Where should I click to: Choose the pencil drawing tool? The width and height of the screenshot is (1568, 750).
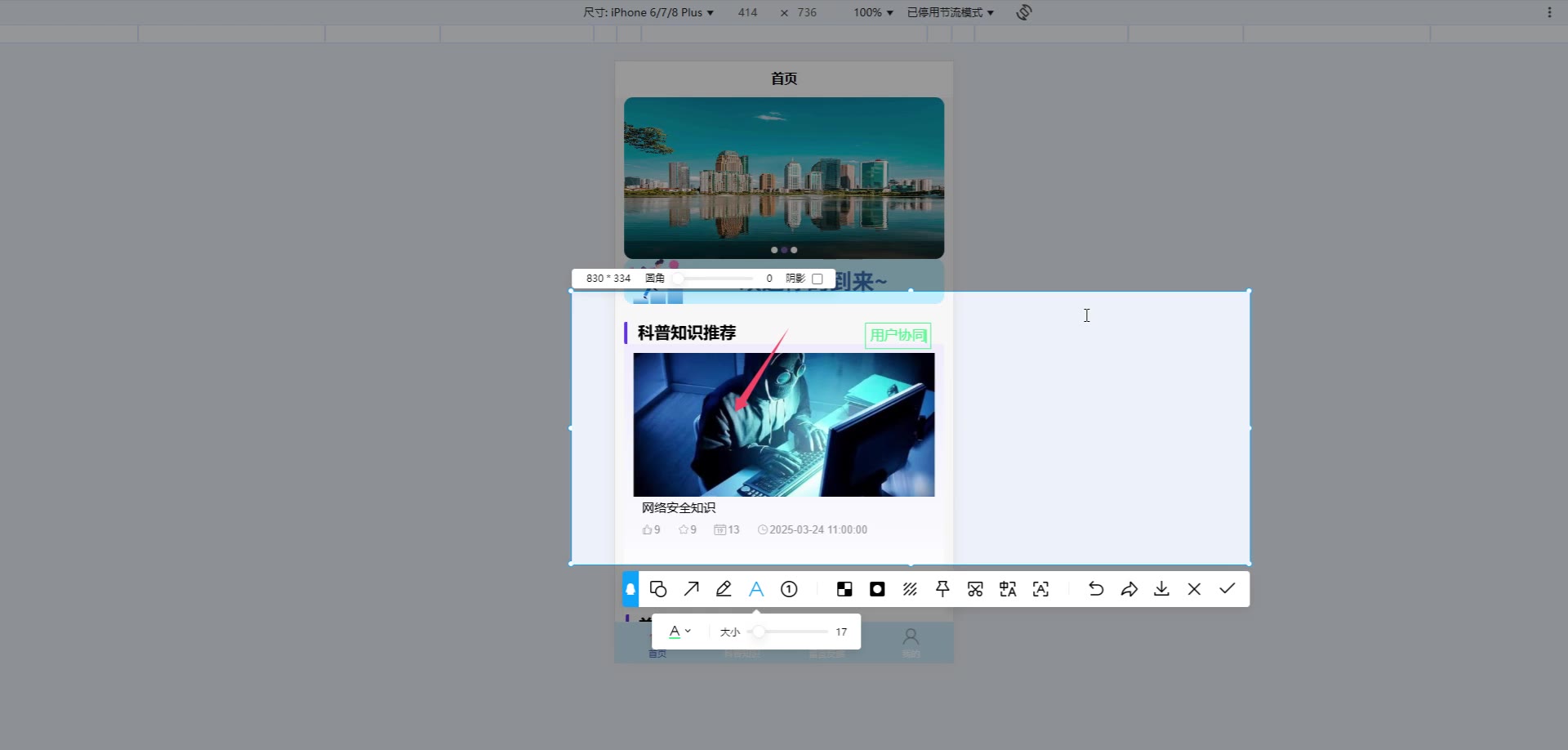[x=724, y=589]
